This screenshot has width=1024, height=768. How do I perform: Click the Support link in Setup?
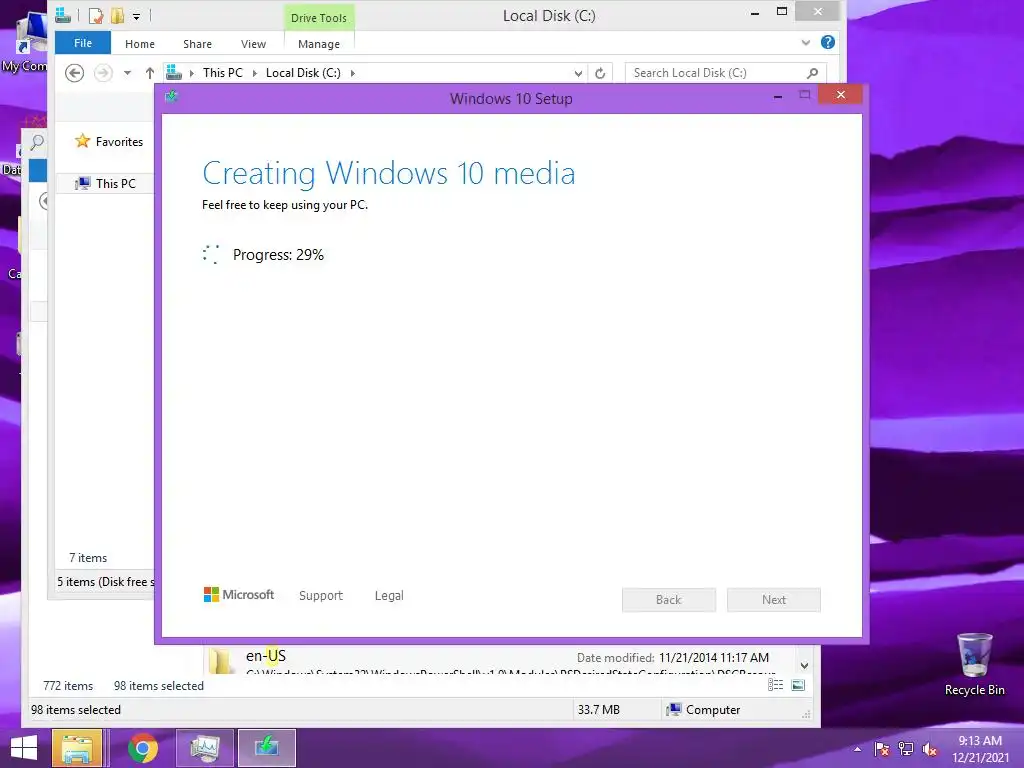tap(321, 596)
